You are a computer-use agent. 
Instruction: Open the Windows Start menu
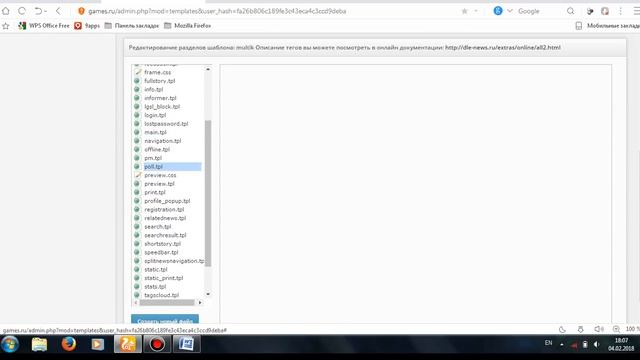10,344
